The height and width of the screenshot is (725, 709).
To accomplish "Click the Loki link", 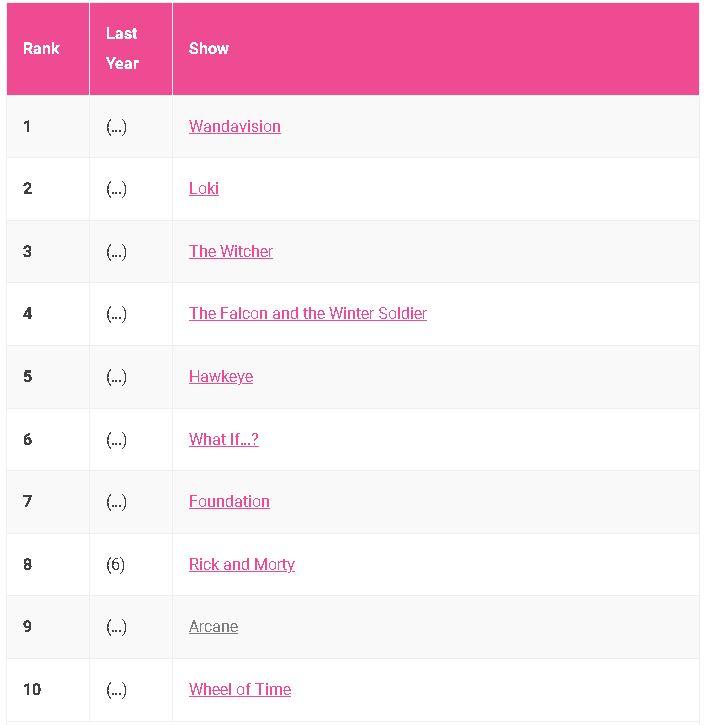I will tap(204, 188).
